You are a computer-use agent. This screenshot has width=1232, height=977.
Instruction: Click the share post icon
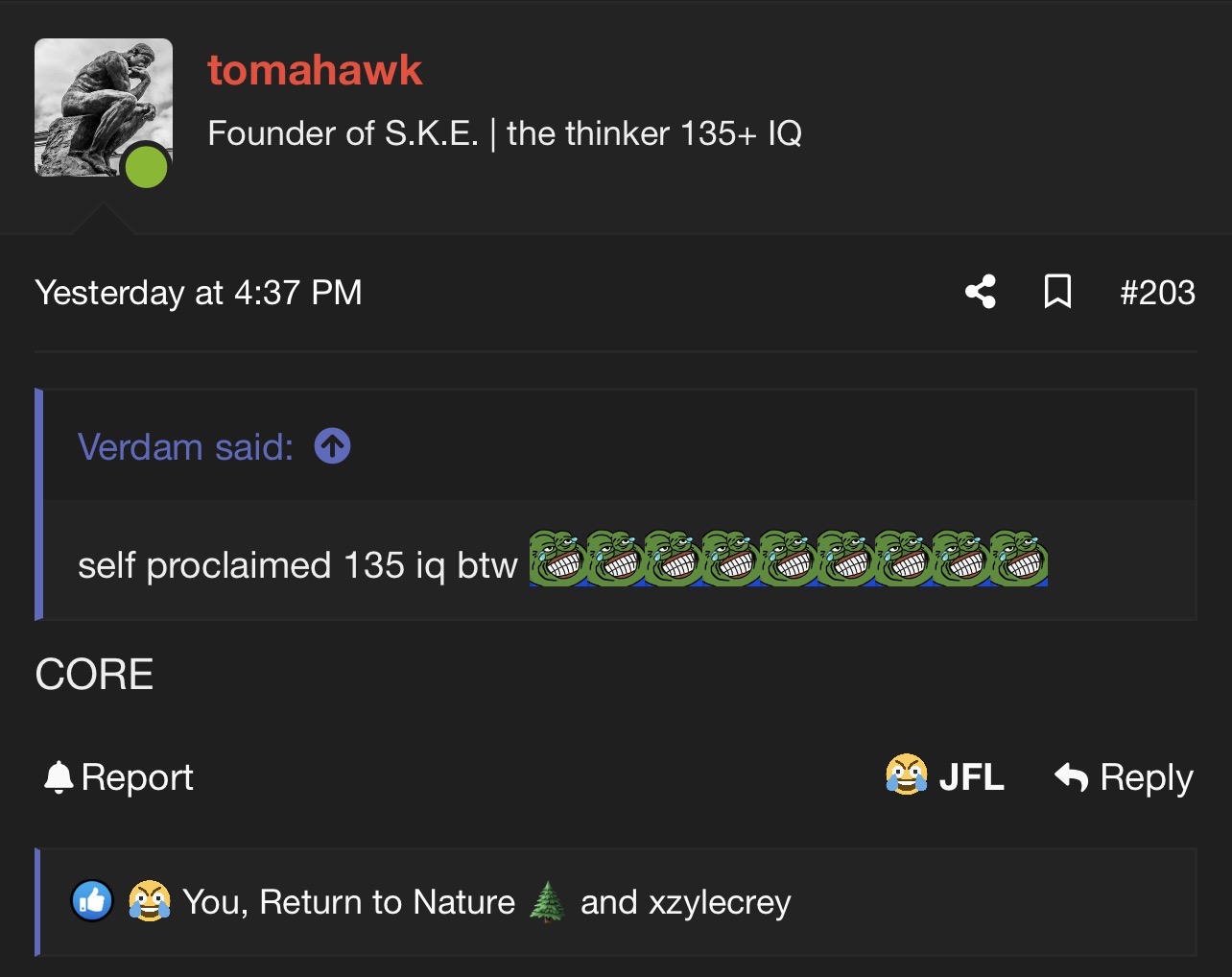coord(980,292)
